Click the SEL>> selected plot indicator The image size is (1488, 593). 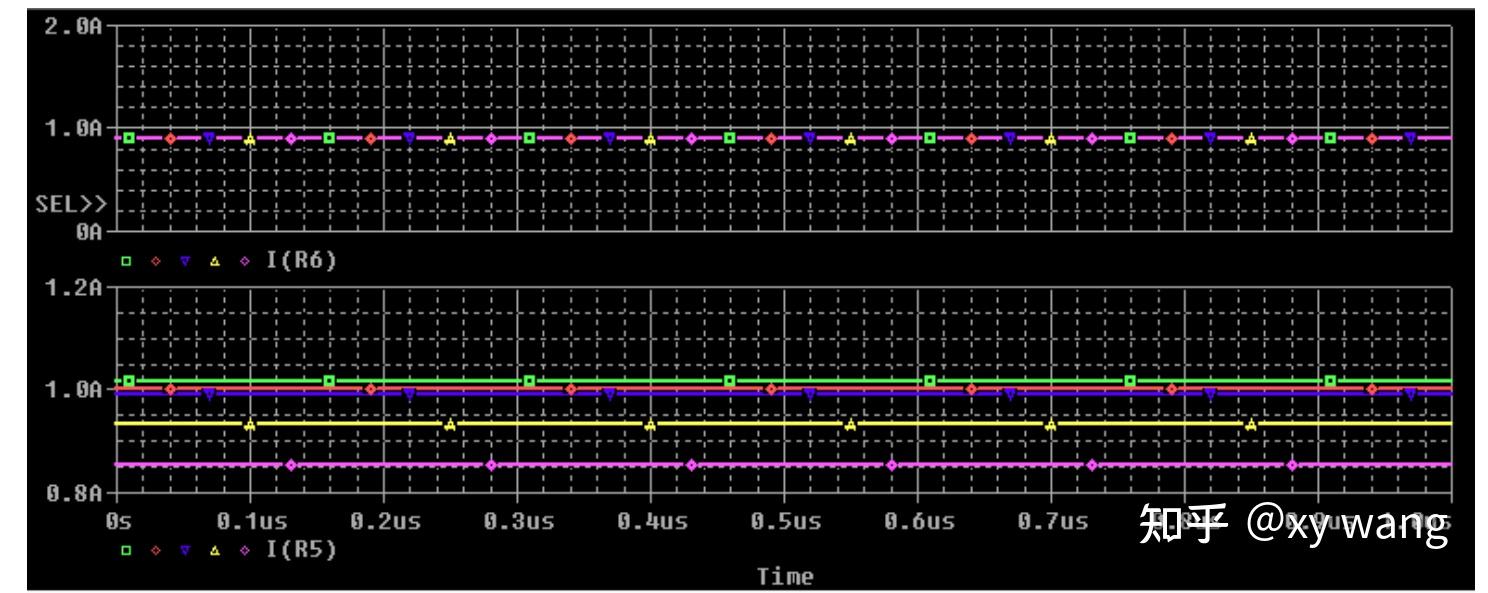coord(71,204)
